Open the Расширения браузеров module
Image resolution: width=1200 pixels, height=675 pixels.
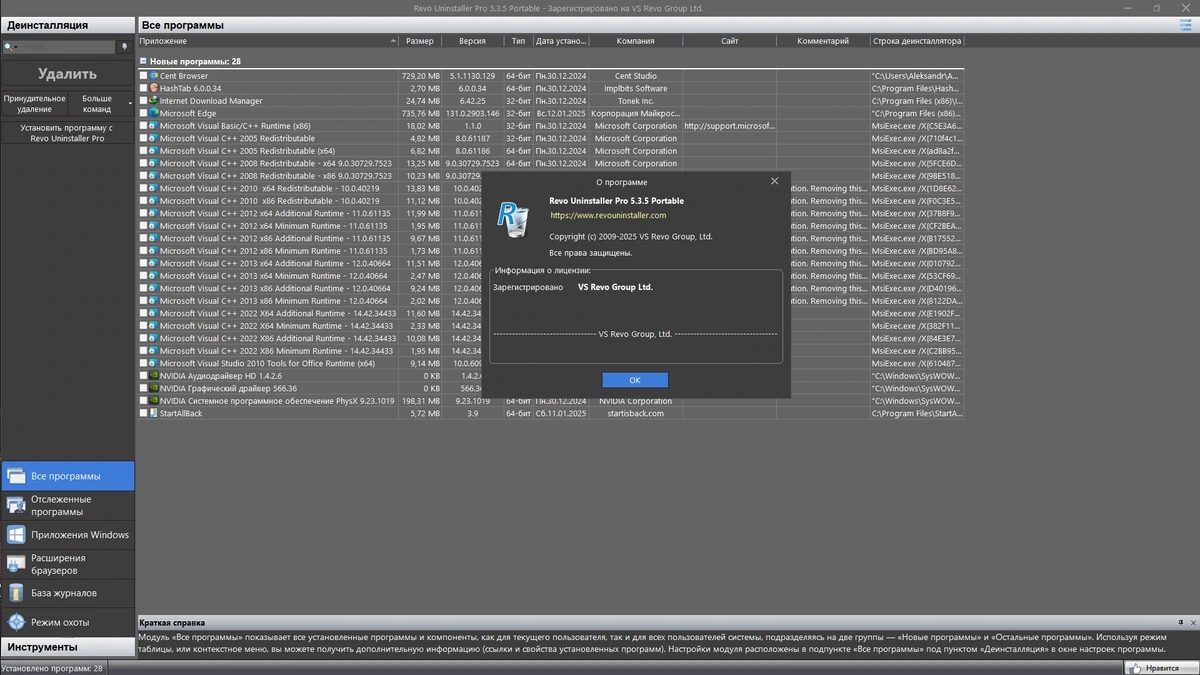coord(67,564)
